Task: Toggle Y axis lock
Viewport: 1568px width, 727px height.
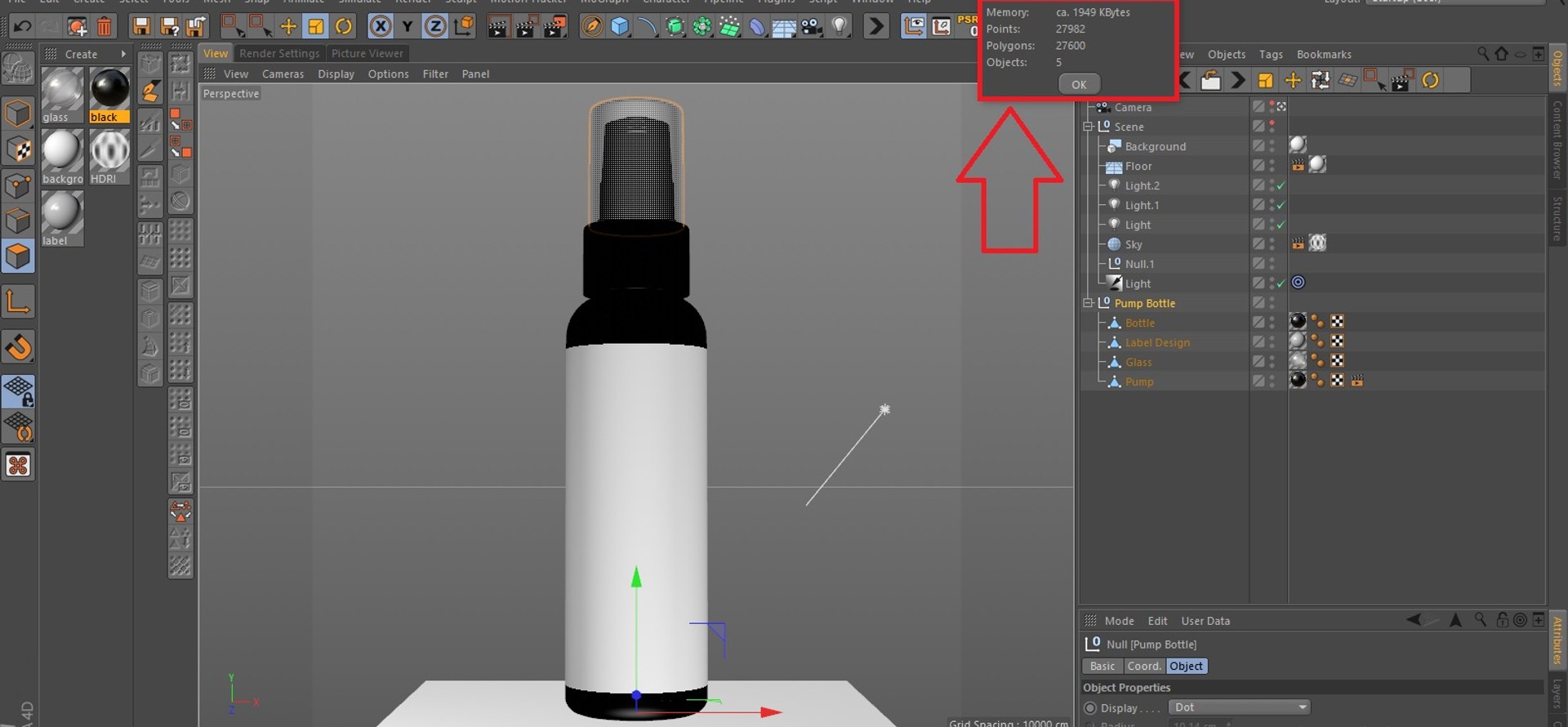Action: click(x=408, y=26)
